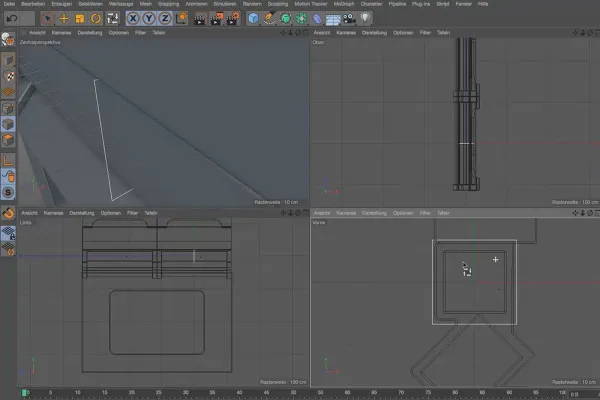This screenshot has width=600, height=400.
Task: Click the frame field right of the timeline
Action: pos(584,394)
